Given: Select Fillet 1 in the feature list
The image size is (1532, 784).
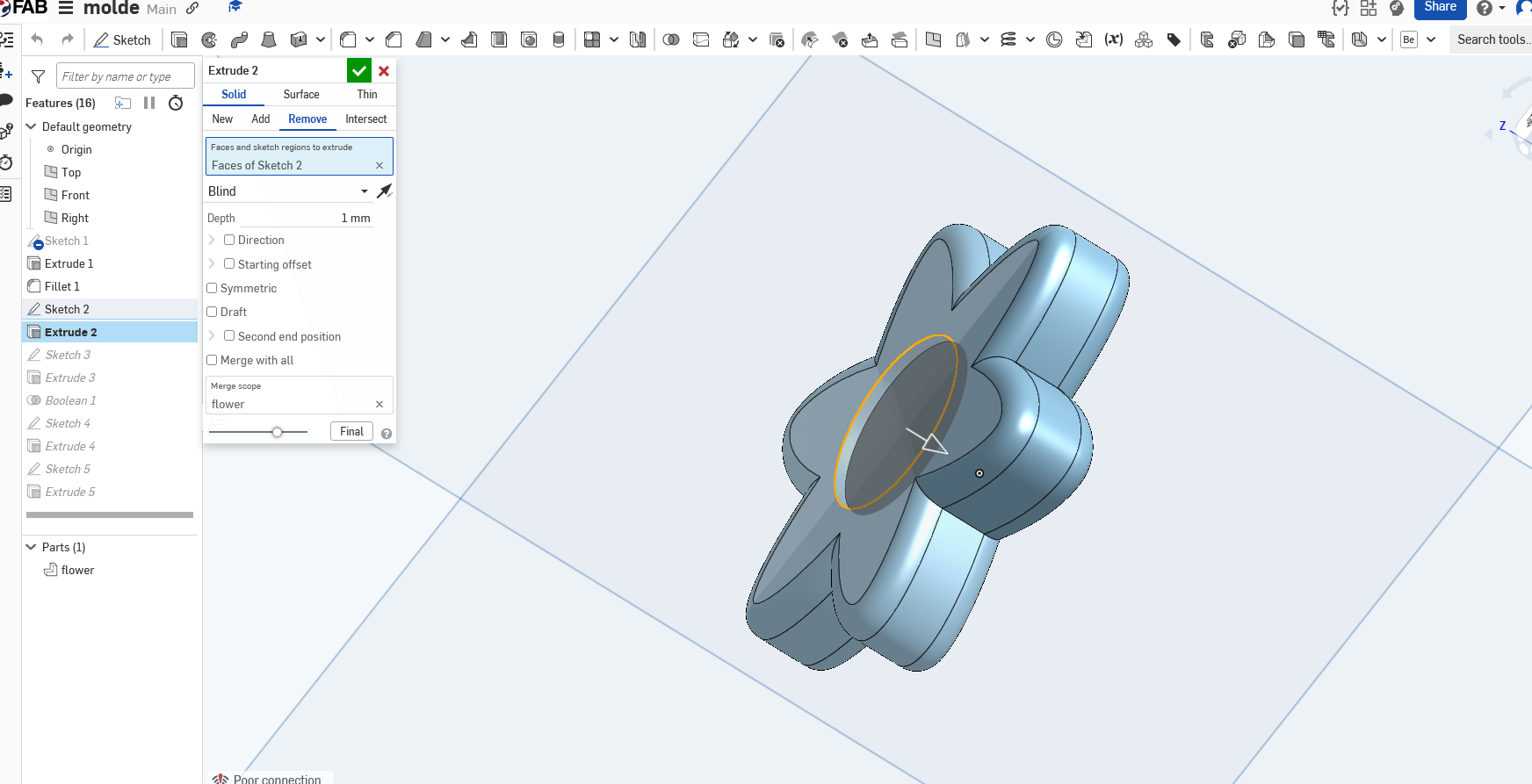Looking at the screenshot, I should [x=61, y=286].
